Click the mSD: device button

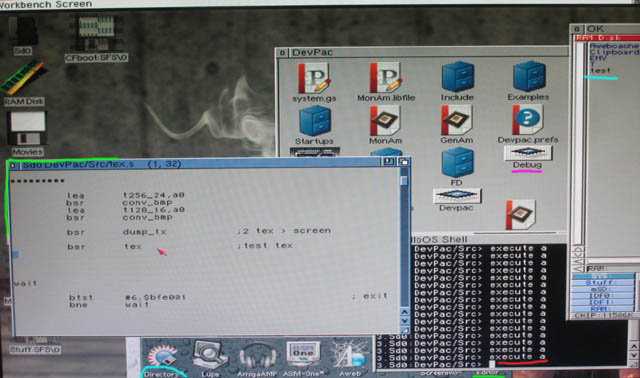[x=603, y=289]
